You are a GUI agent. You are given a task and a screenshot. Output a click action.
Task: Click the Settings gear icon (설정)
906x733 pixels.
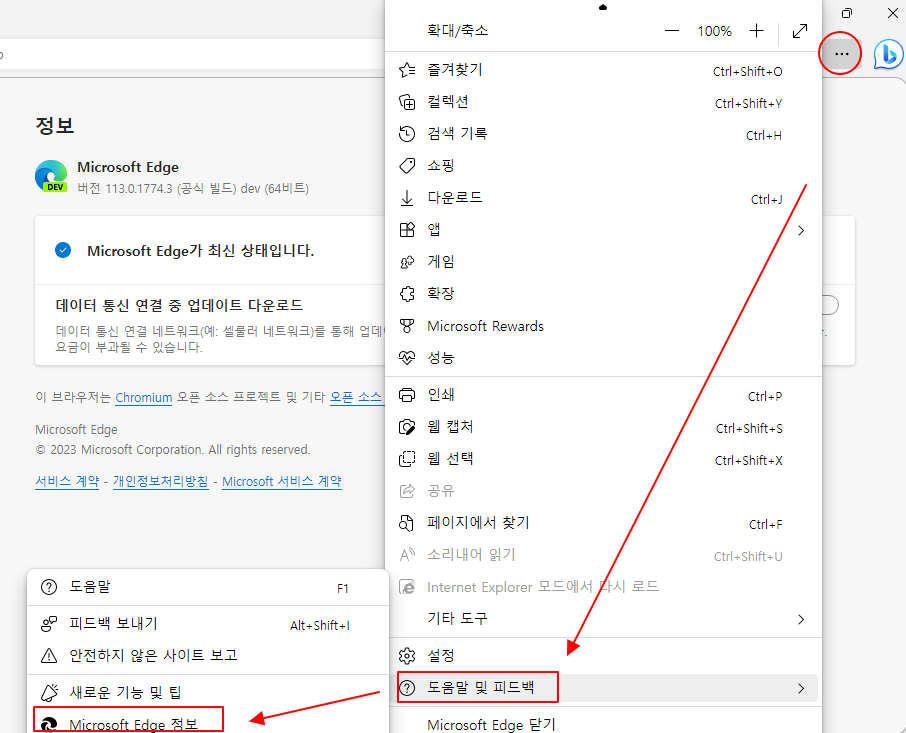(x=407, y=656)
